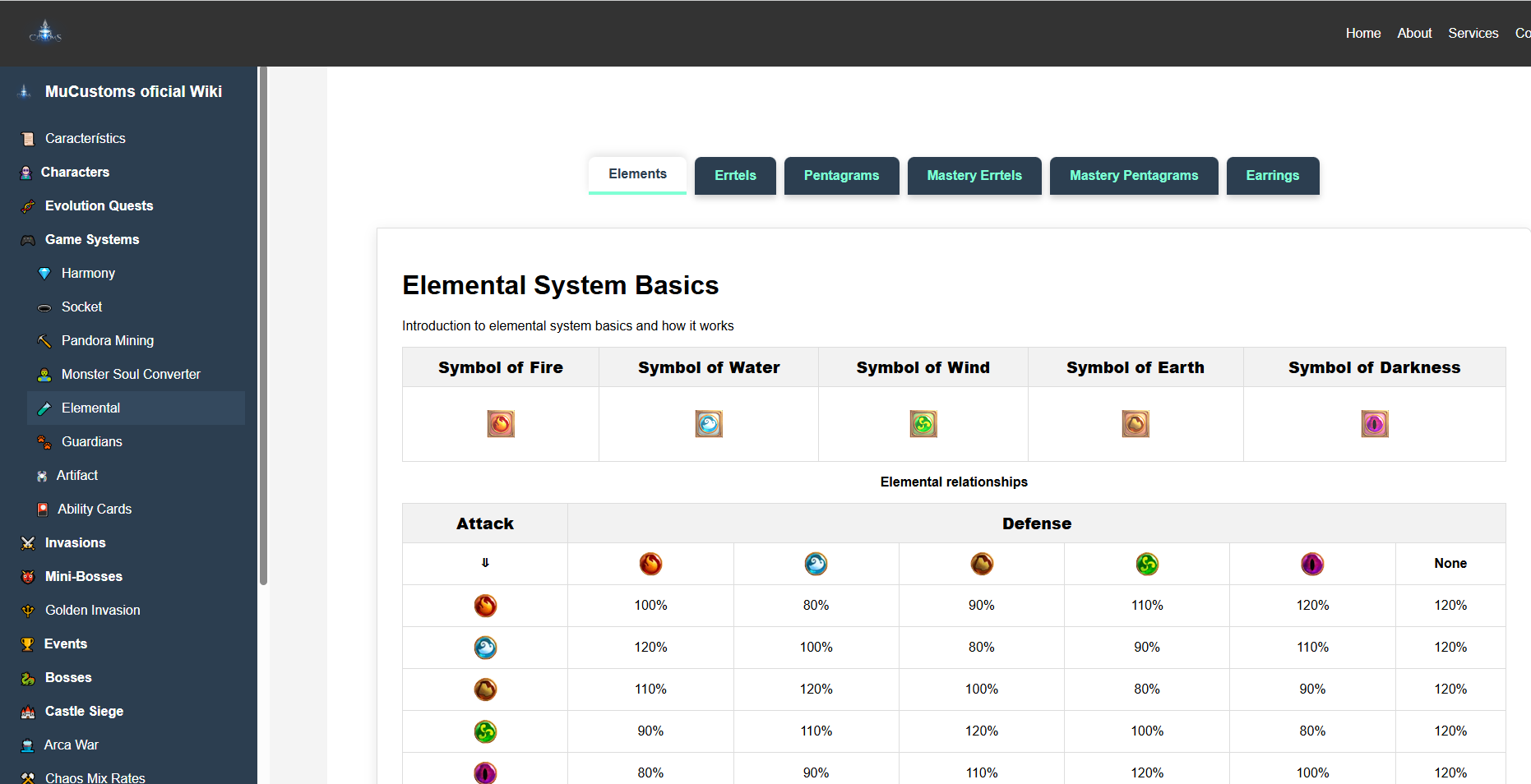Click the water attack row icon
This screenshot has width=1531, height=784.
pos(485,648)
